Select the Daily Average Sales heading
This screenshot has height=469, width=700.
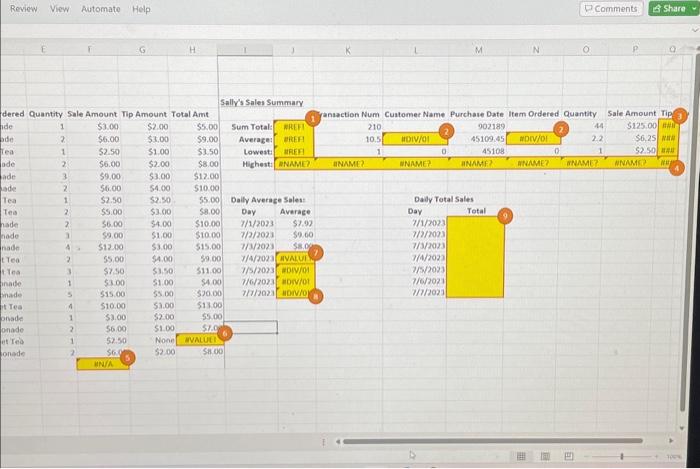(x=268, y=199)
